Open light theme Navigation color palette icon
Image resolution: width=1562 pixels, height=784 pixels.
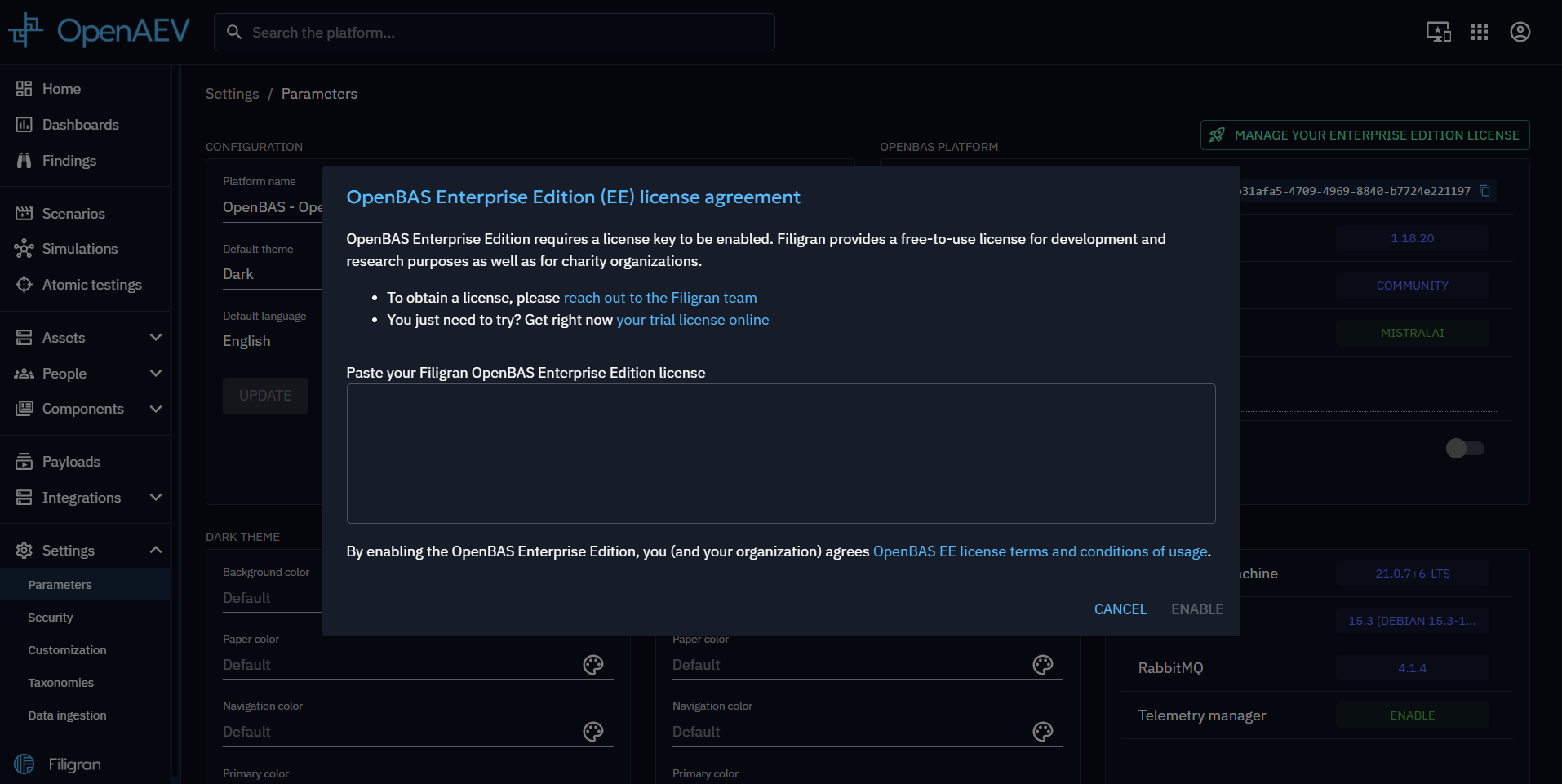[1043, 732]
